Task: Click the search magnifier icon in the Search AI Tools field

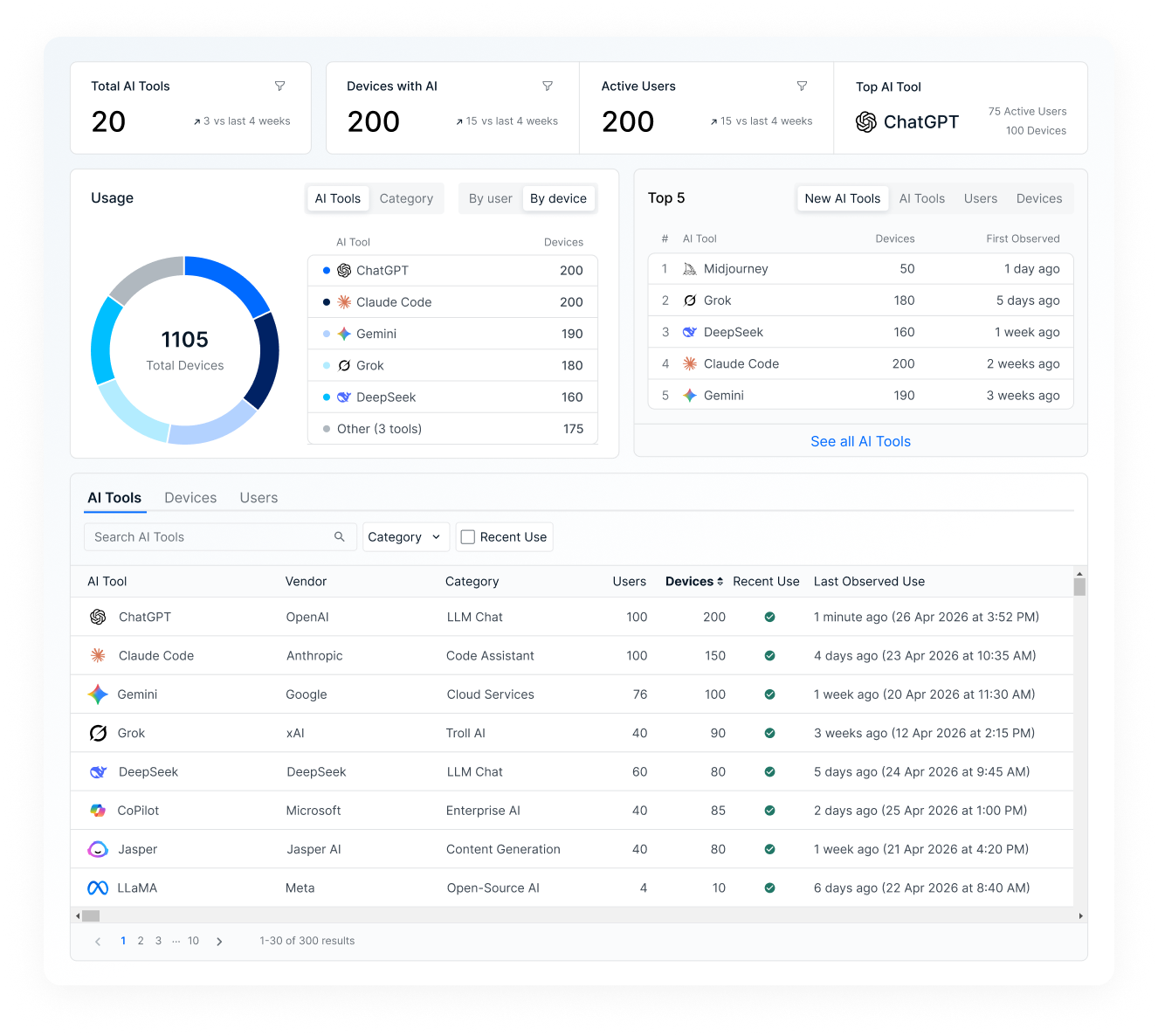Action: [340, 536]
